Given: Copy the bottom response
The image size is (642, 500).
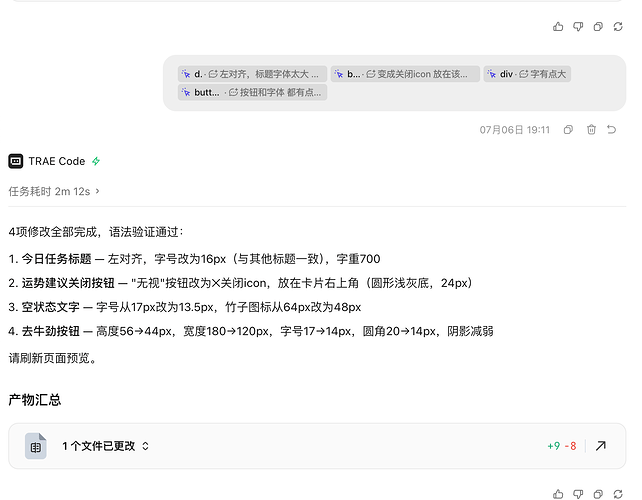Looking at the screenshot, I should point(598,494).
